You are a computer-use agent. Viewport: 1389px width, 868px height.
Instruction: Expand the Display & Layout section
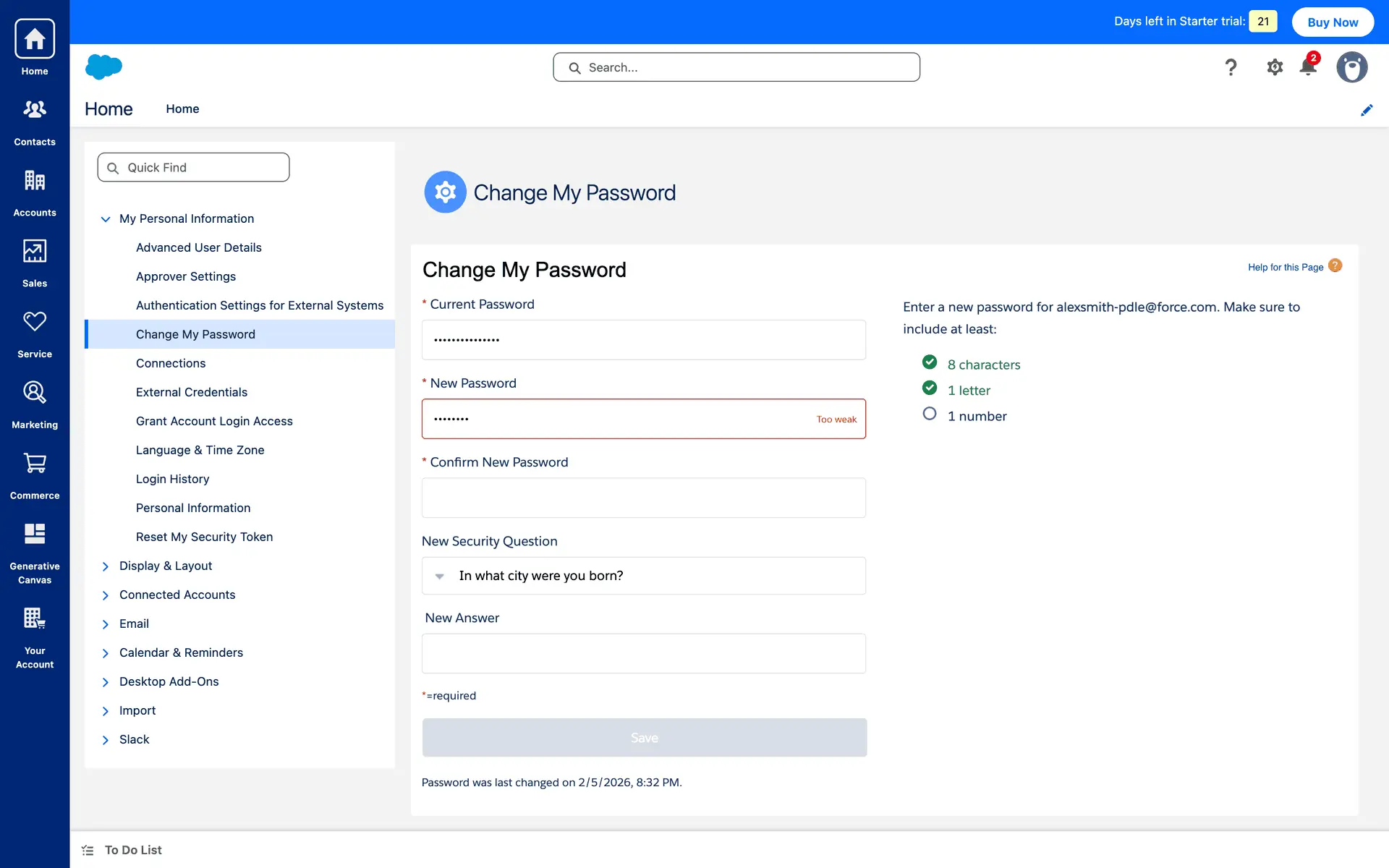click(106, 566)
